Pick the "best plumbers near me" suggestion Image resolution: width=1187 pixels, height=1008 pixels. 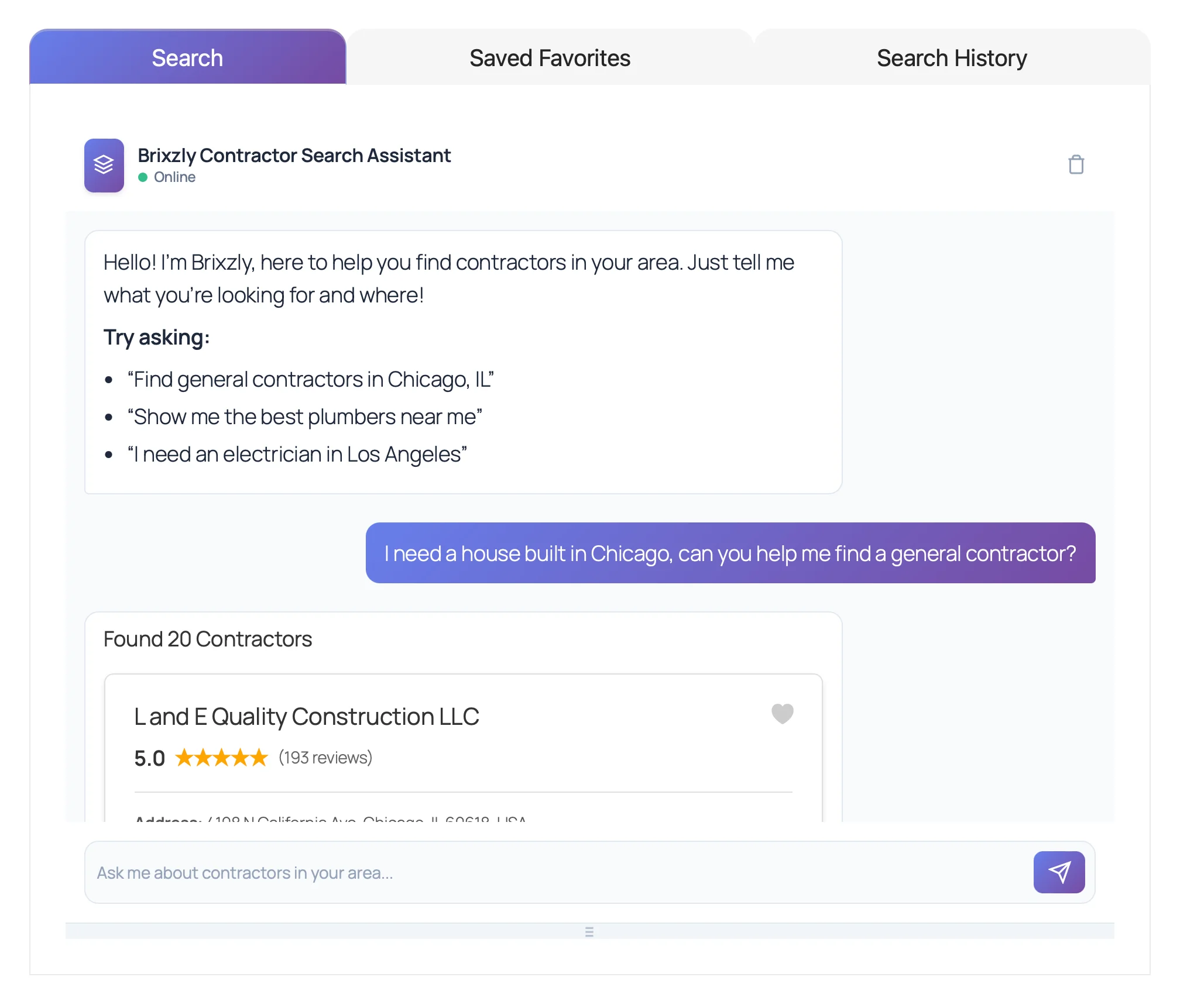[304, 417]
